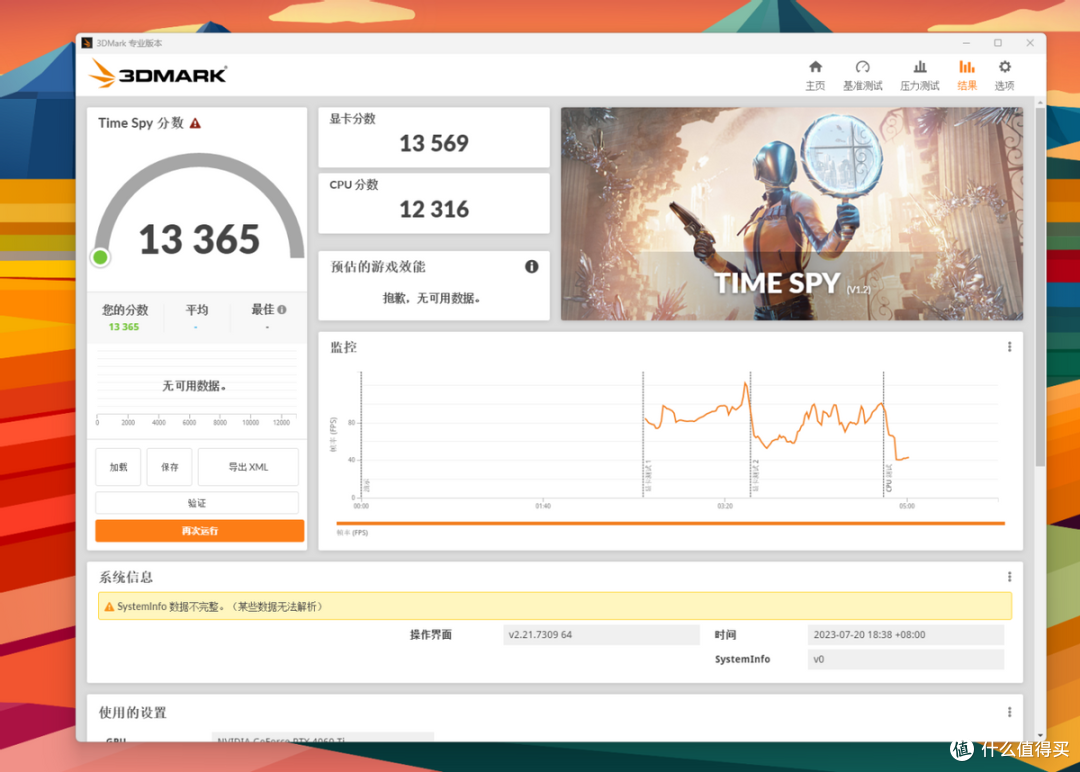Image resolution: width=1080 pixels, height=772 pixels.
Task: Click the 3DMark logo in the header
Action: tap(158, 74)
